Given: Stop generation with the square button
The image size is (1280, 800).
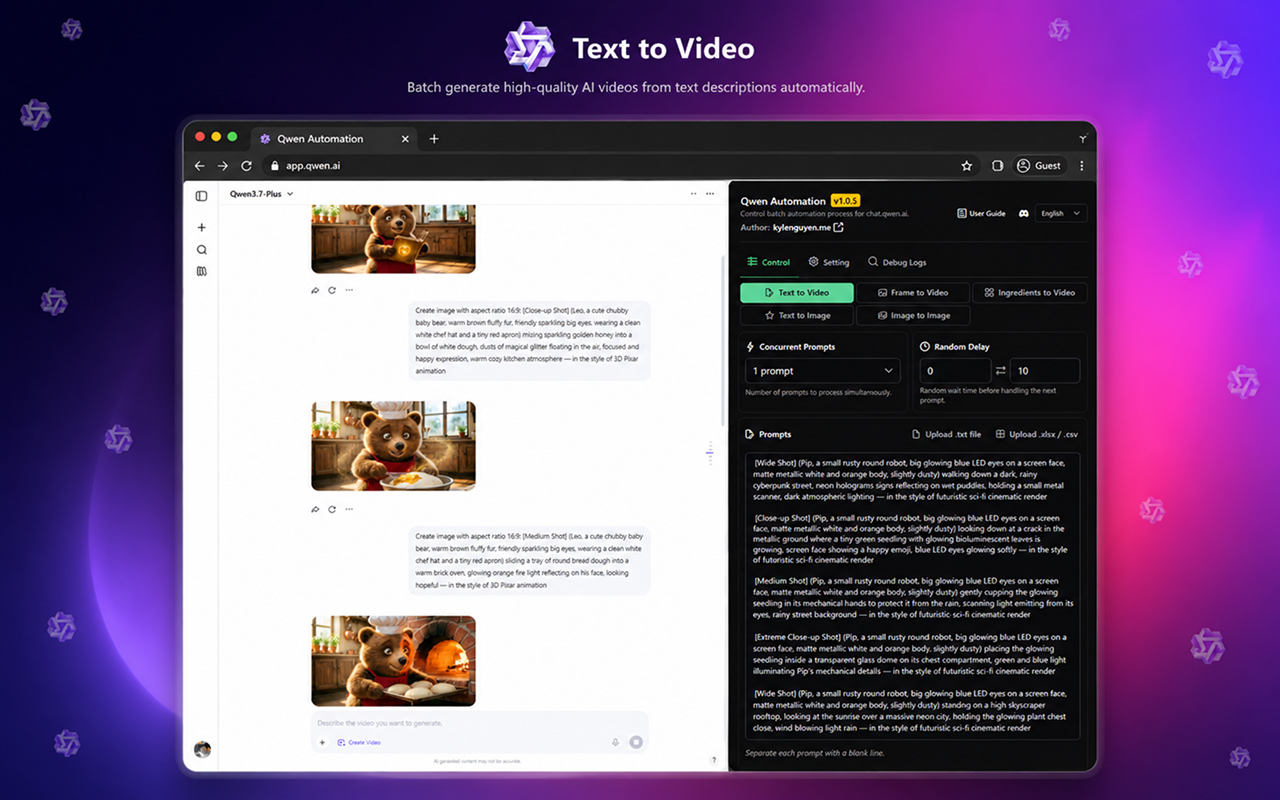Looking at the screenshot, I should (635, 743).
